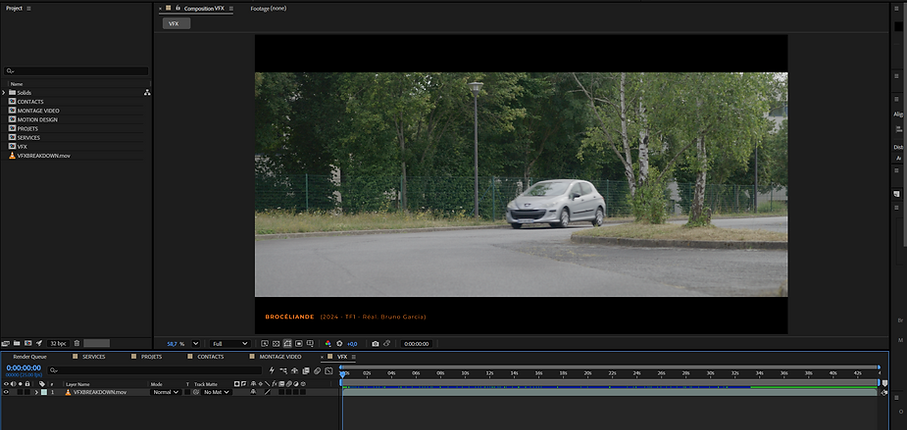Click the Fast Previews viewer icon
Image resolution: width=907 pixels, height=430 pixels.
(265, 344)
